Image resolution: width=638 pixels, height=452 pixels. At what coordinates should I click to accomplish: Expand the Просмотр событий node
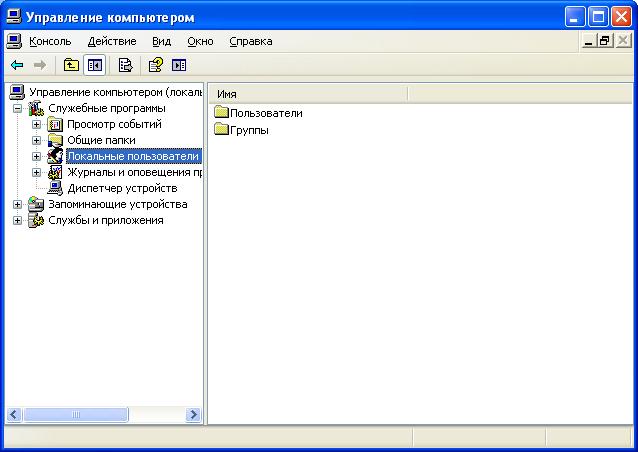click(x=37, y=124)
